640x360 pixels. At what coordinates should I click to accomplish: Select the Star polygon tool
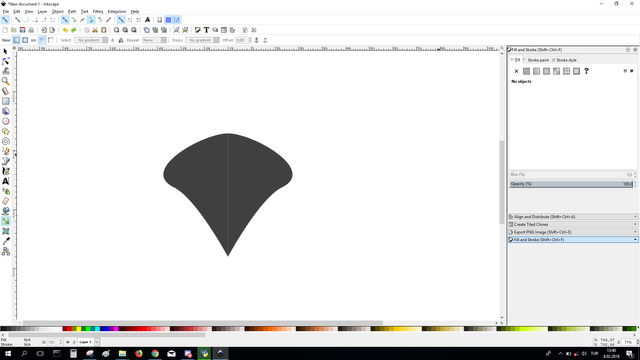5,131
